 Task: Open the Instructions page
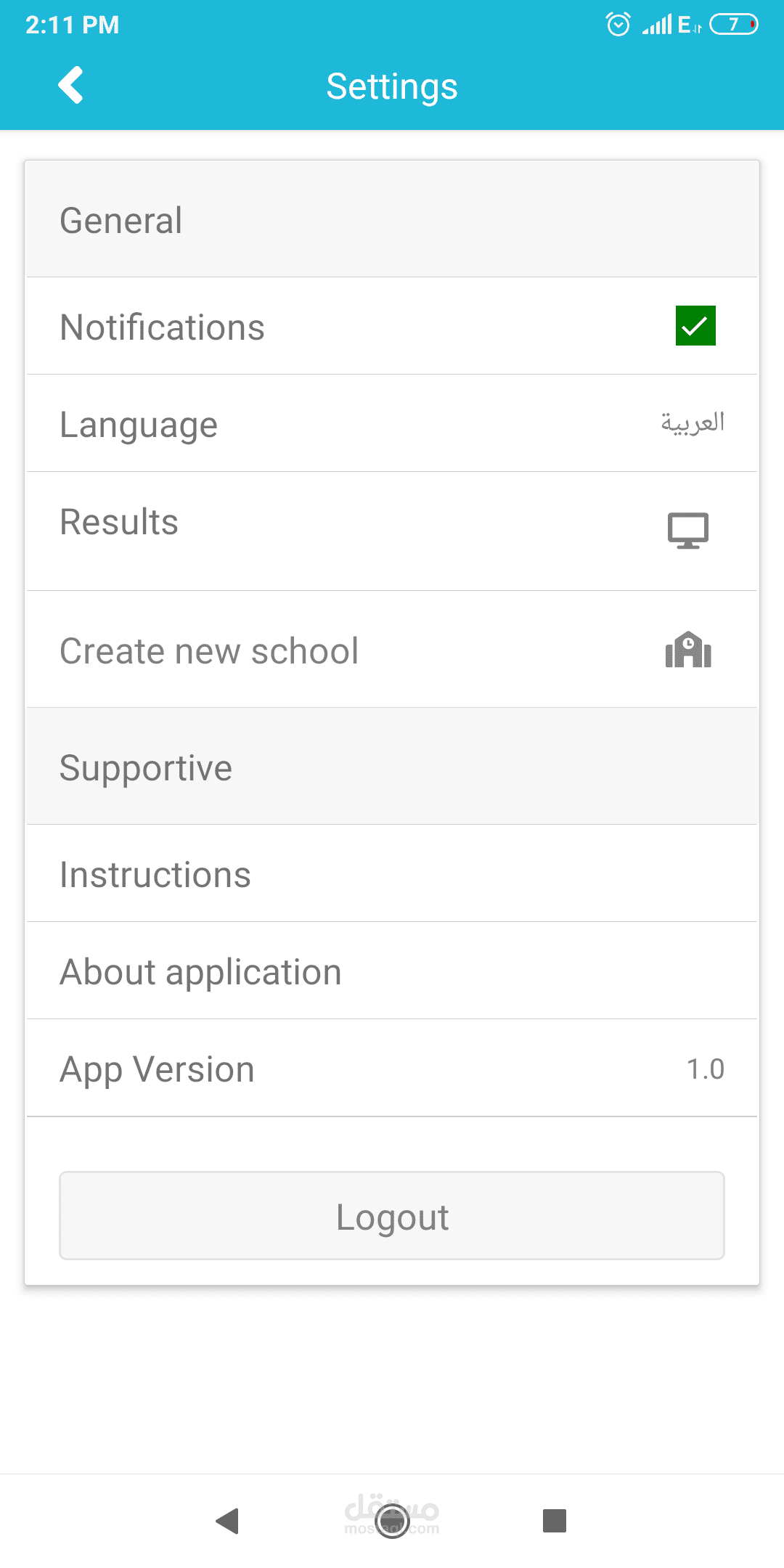click(x=155, y=875)
